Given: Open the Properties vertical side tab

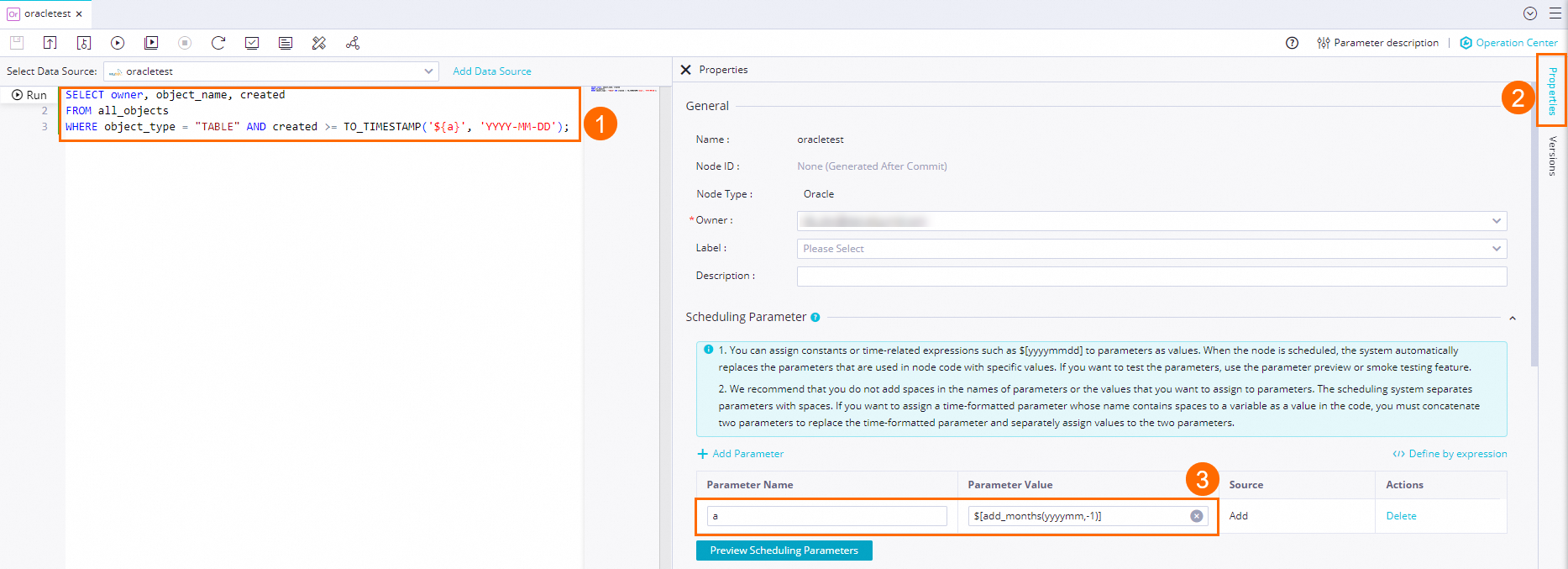Looking at the screenshot, I should point(1552,91).
